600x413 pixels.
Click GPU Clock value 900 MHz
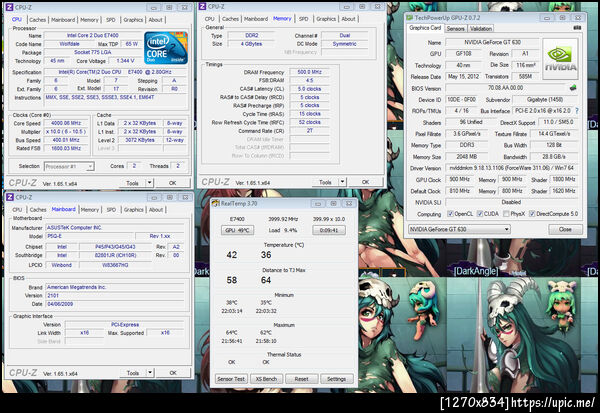459,180
